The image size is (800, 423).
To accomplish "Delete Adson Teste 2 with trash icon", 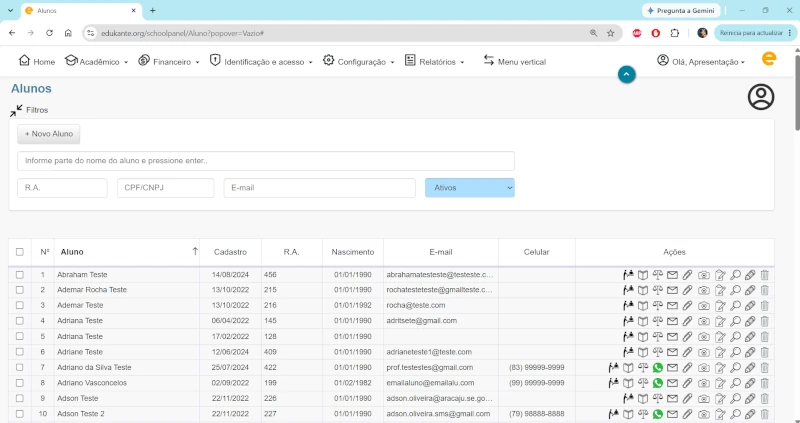I will coord(764,414).
